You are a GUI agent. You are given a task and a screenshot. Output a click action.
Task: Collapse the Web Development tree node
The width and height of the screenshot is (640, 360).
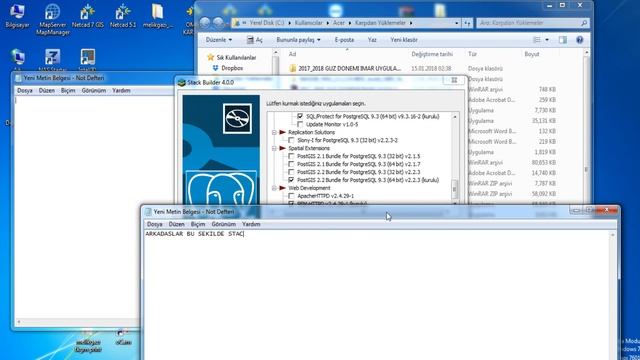(x=274, y=188)
